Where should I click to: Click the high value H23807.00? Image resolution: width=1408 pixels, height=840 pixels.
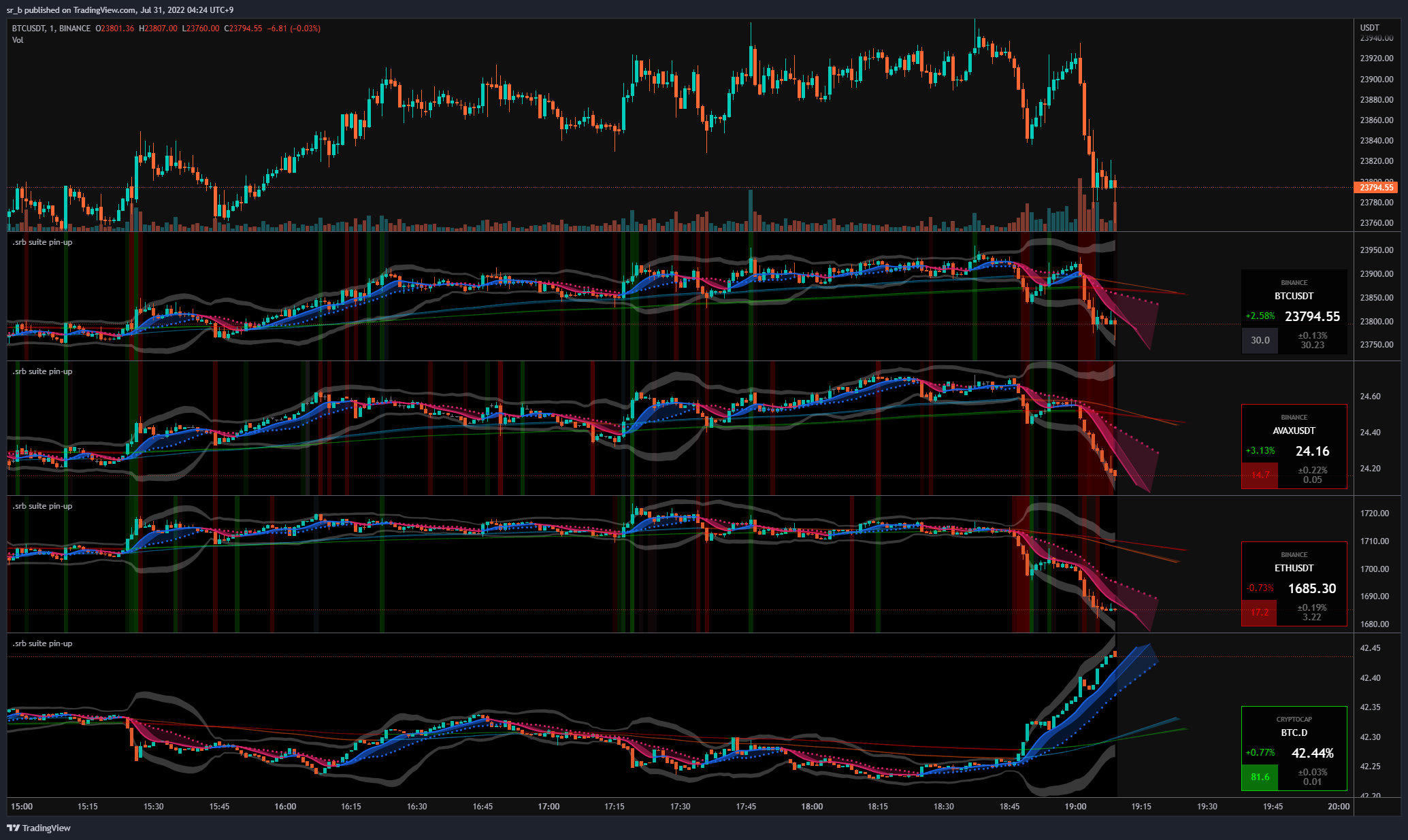(158, 29)
